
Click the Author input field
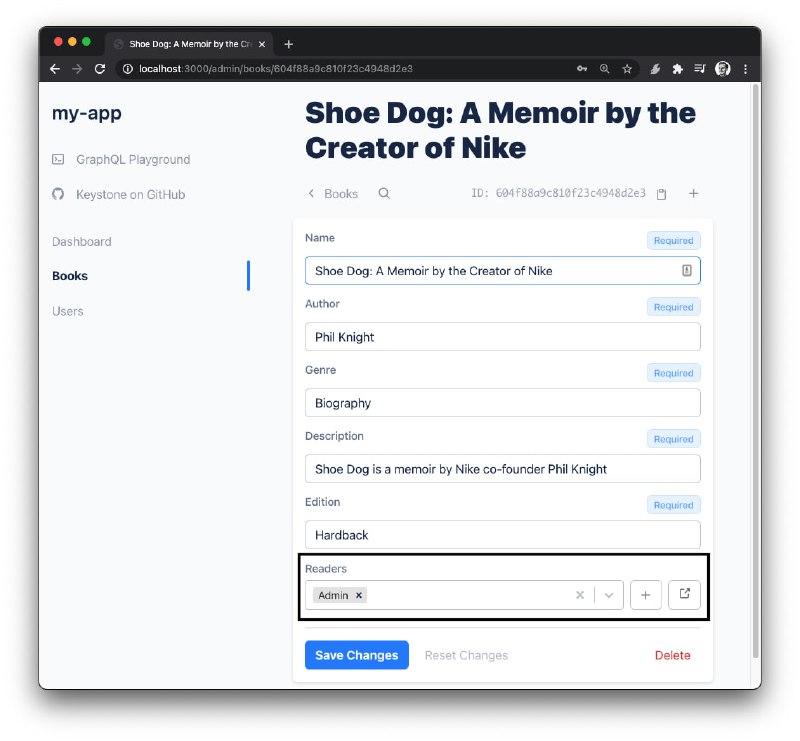click(x=502, y=337)
